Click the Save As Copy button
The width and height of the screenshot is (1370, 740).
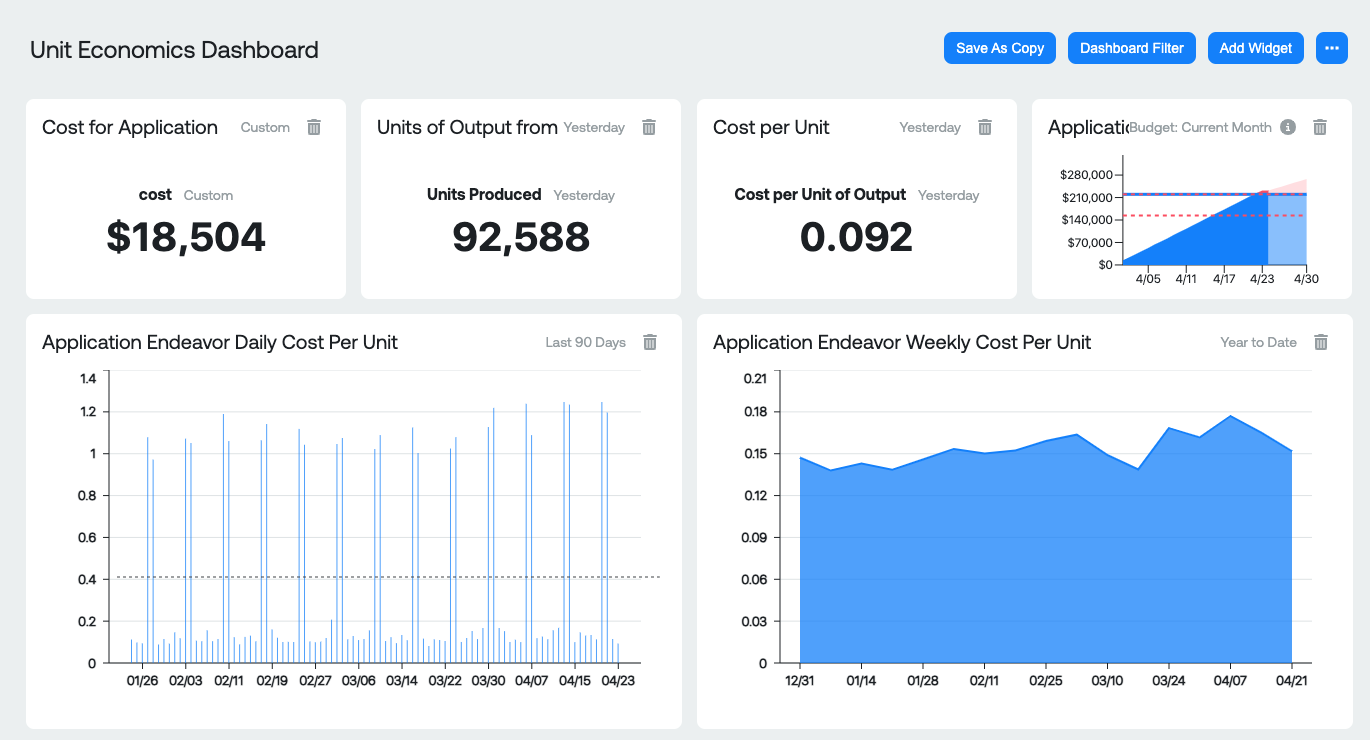pyautogui.click(x=999, y=47)
